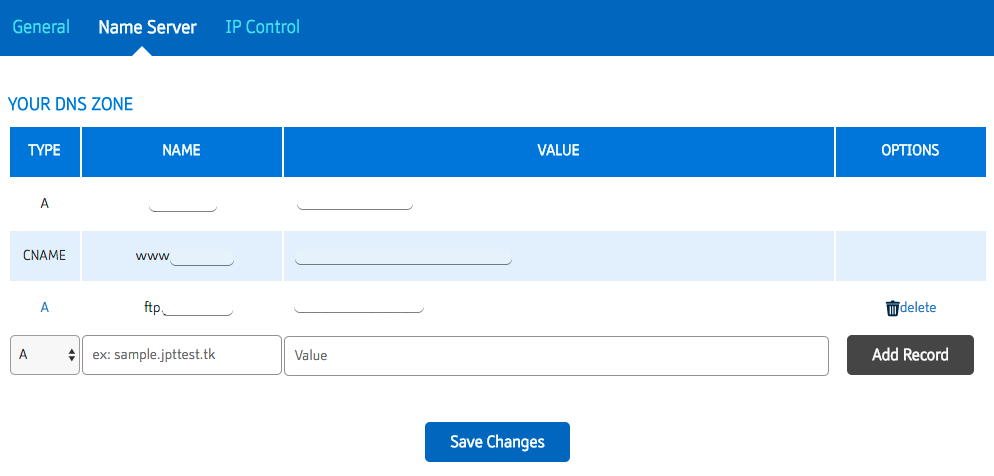Focus the new record name field with sample placeholder
This screenshot has width=994, height=476.
182,355
